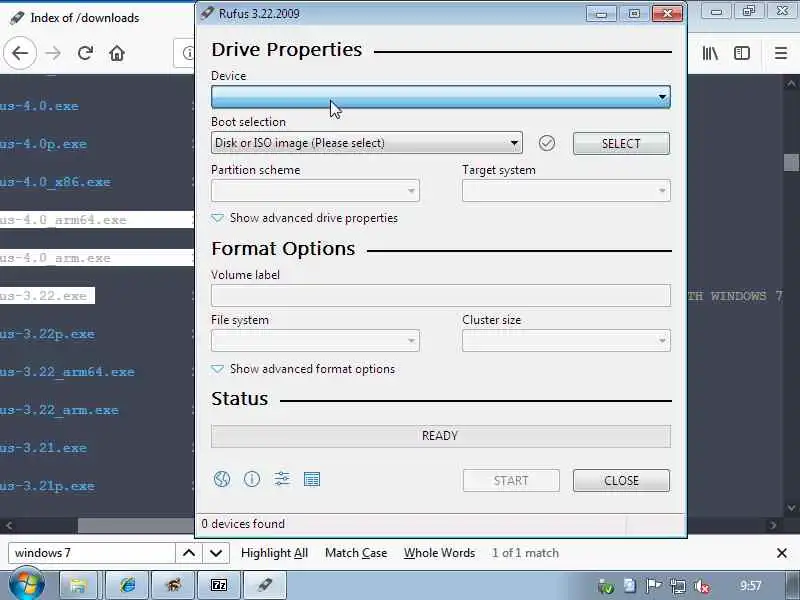This screenshot has width=800, height=600.
Task: Open rufus-3.22_arm.exe download link
Action: pos(59,410)
